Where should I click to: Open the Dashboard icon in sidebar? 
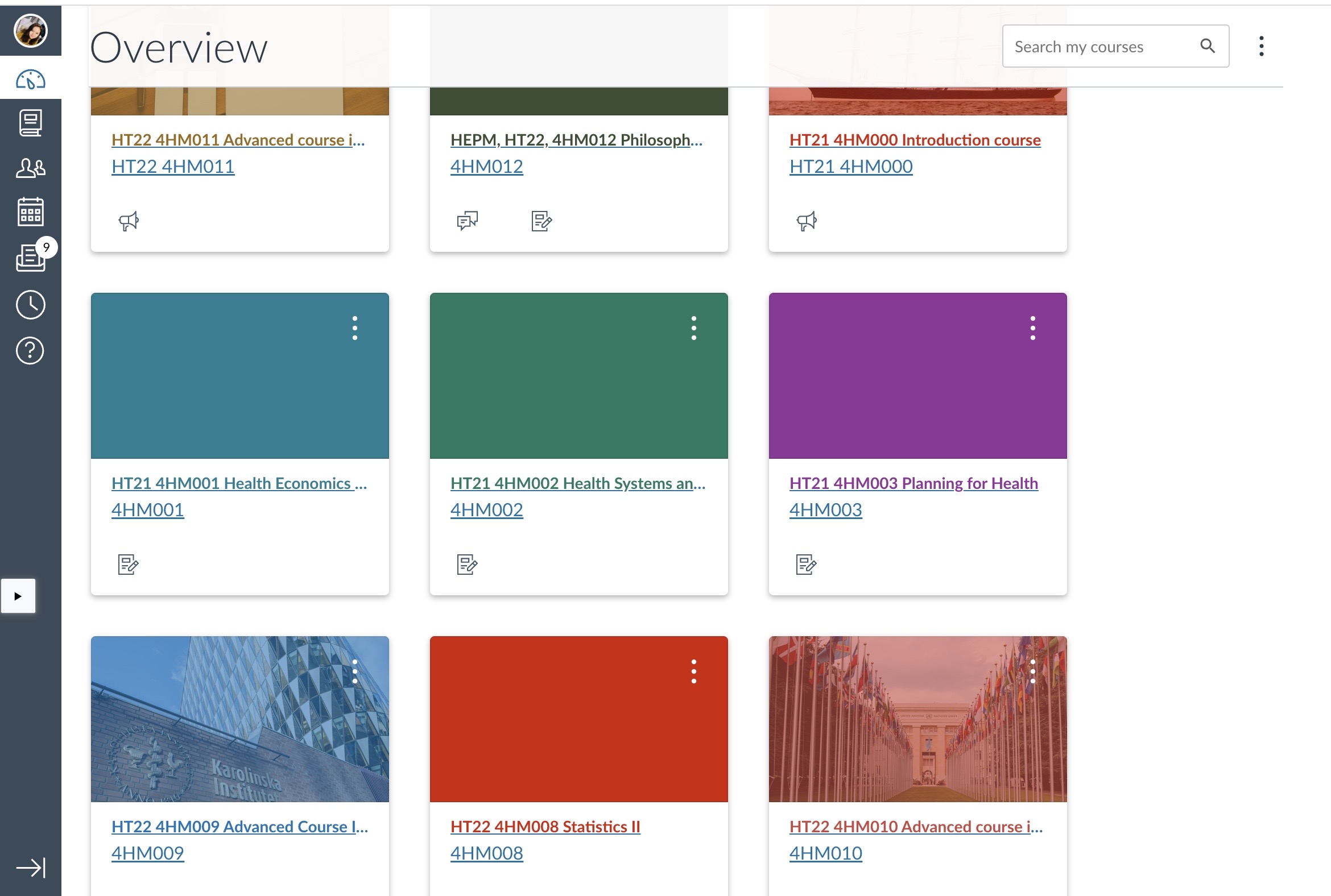coord(30,79)
